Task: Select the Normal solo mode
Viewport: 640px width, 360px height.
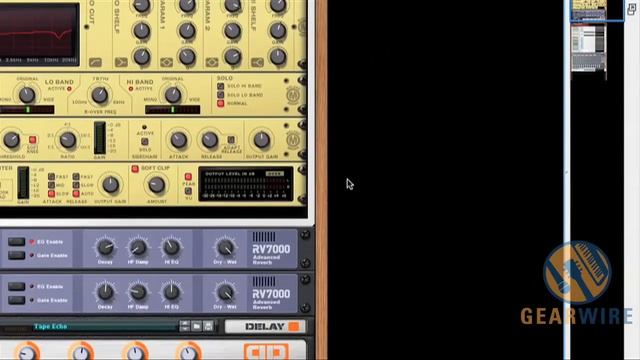Action: [220, 103]
